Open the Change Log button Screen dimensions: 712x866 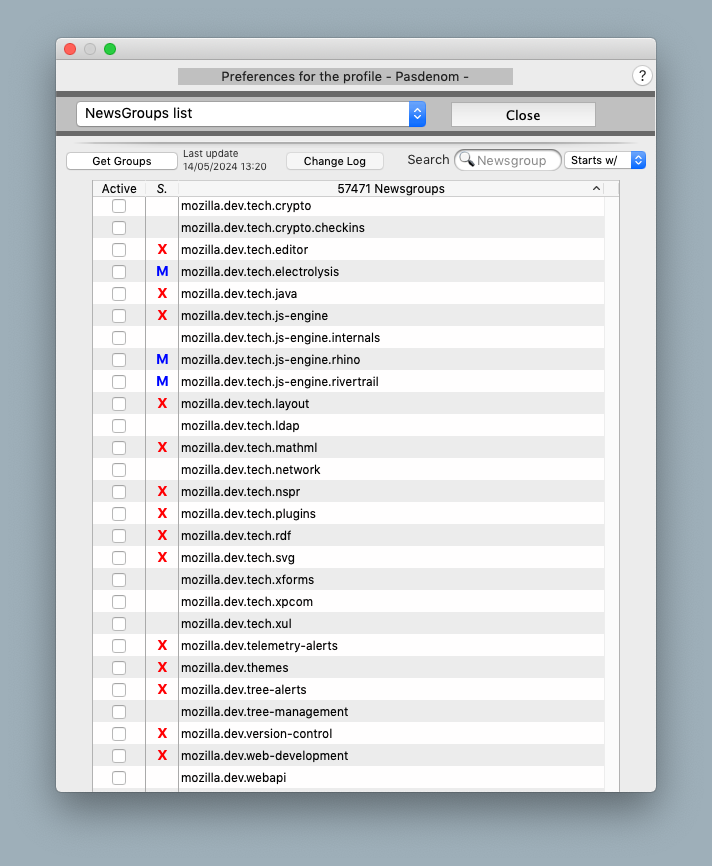(x=335, y=161)
